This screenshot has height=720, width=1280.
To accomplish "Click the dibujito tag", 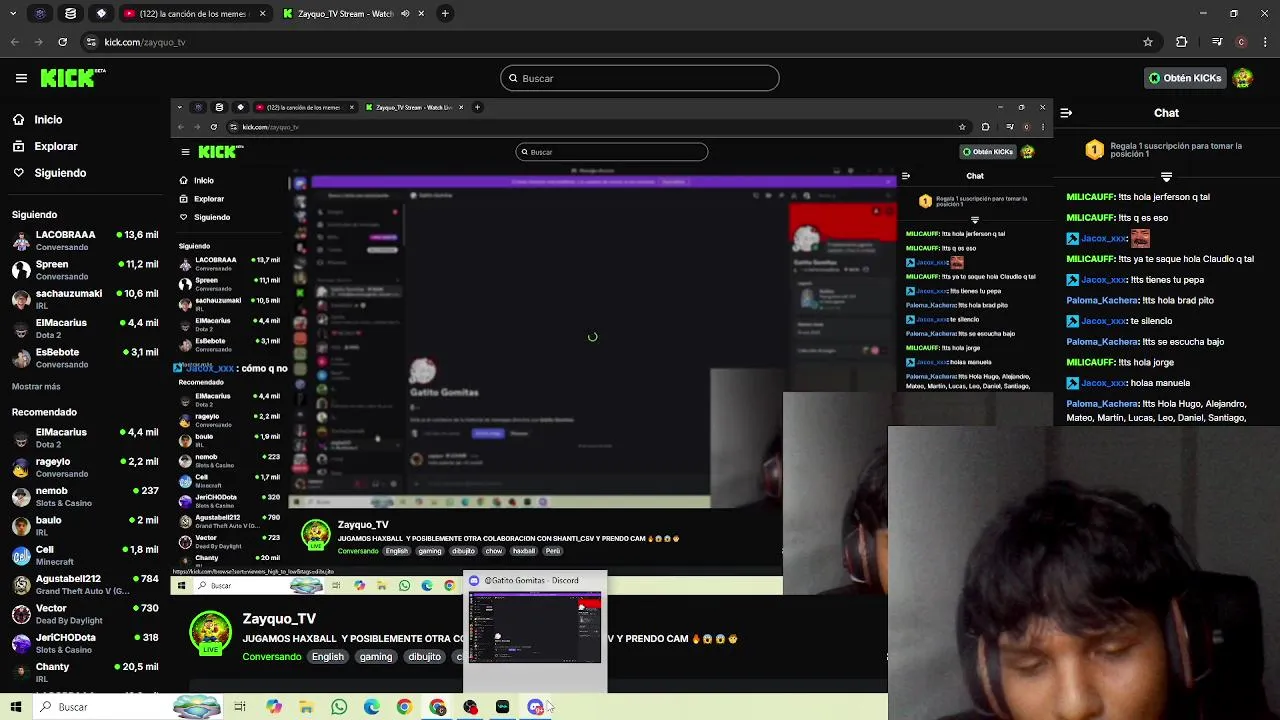I will point(424,657).
